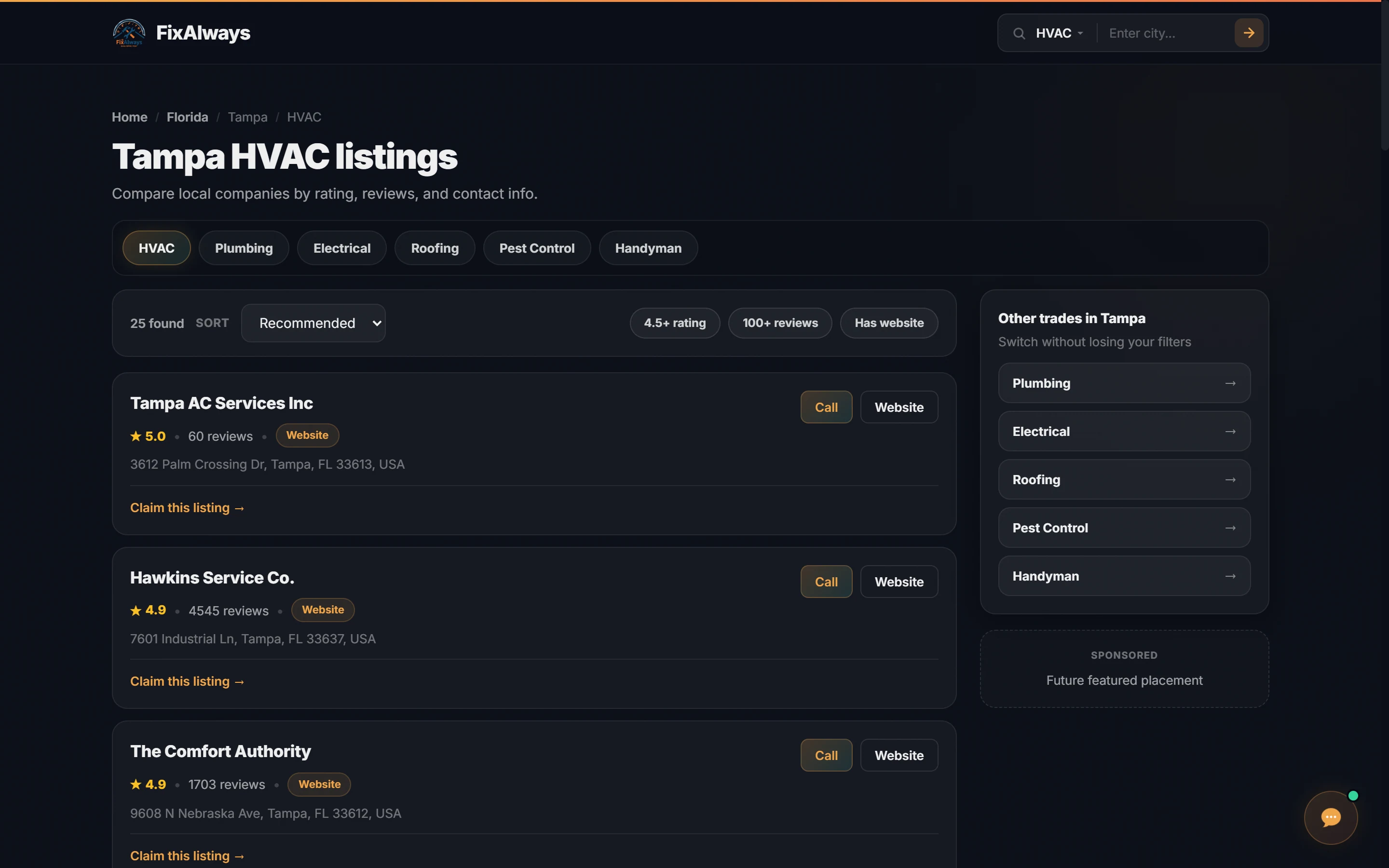Screen dimensions: 1389x868
Task: Click the Florida breadcrumb link
Action: [x=187, y=117]
